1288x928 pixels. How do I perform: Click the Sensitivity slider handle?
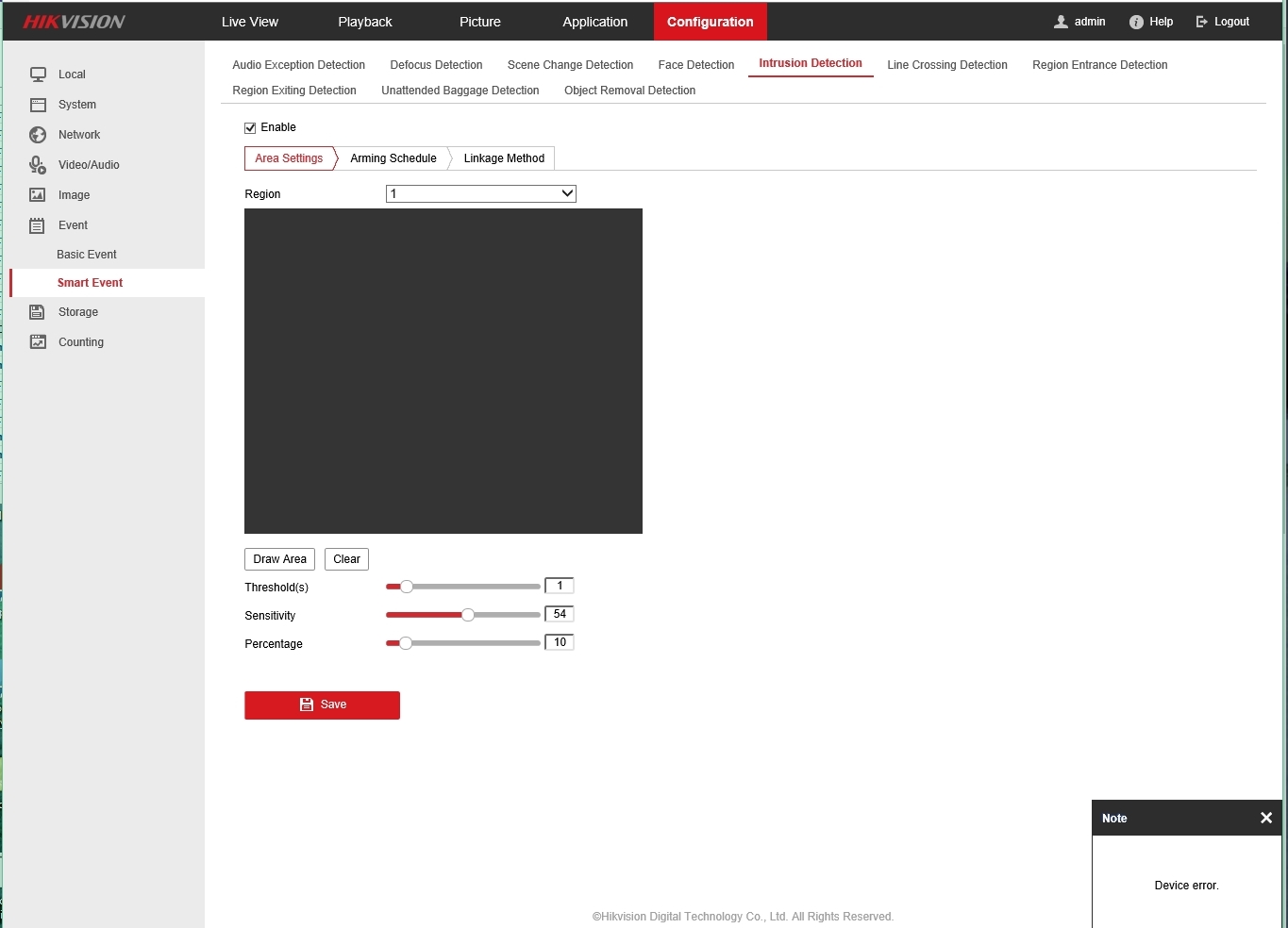[x=467, y=615]
